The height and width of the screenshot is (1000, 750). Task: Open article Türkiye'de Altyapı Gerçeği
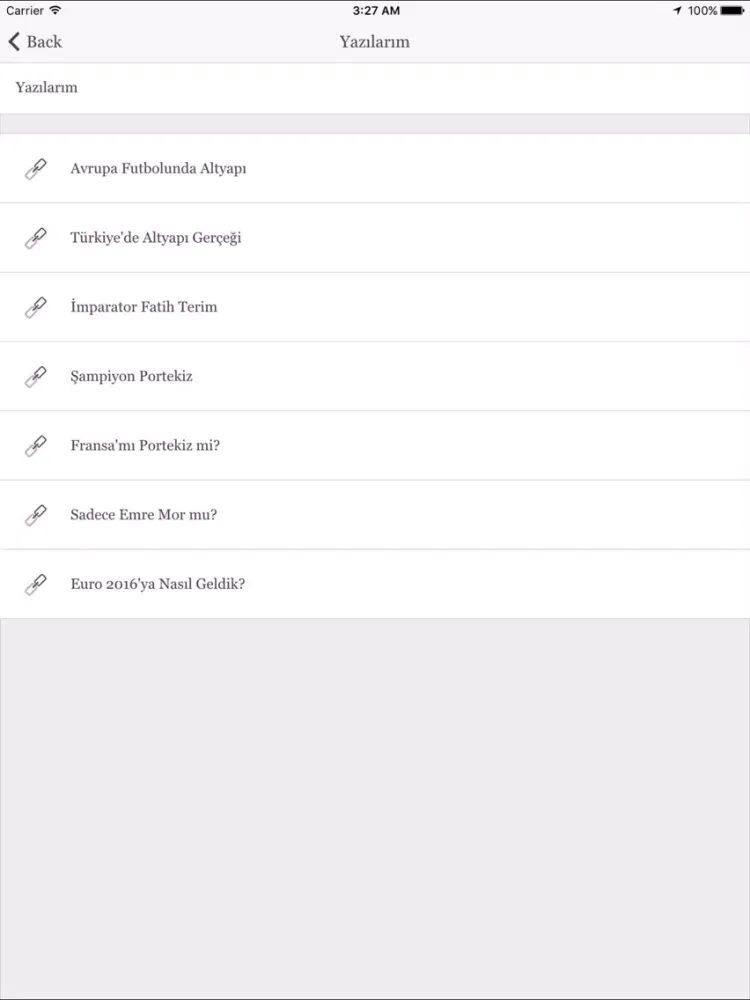(x=375, y=238)
